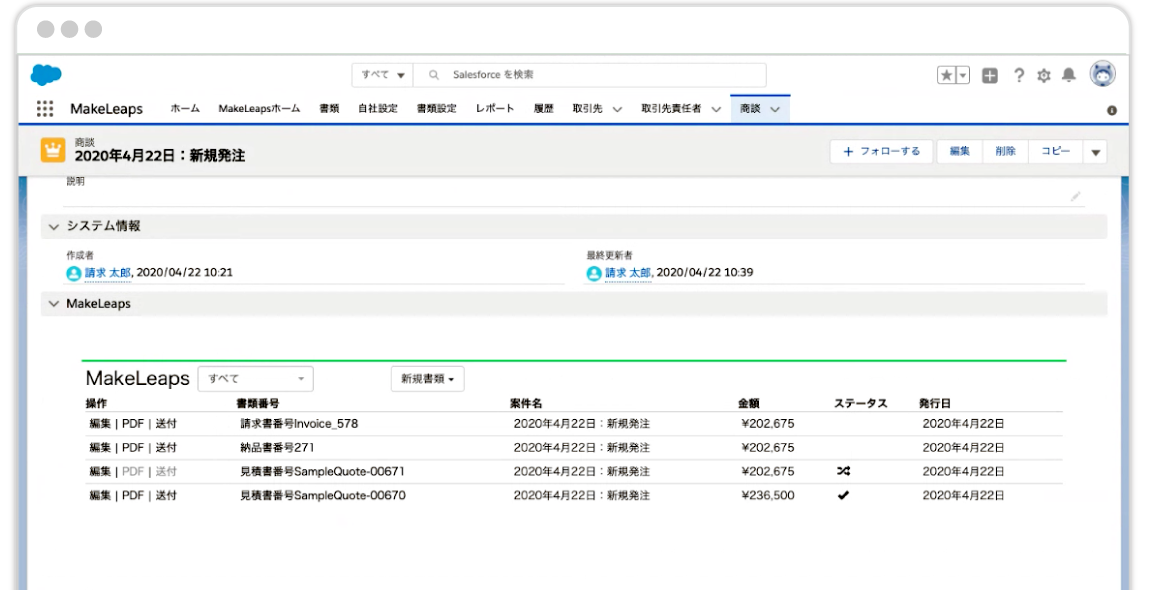This screenshot has width=1150, height=590.
Task: Open the user profile avatar
Action: tap(1103, 74)
